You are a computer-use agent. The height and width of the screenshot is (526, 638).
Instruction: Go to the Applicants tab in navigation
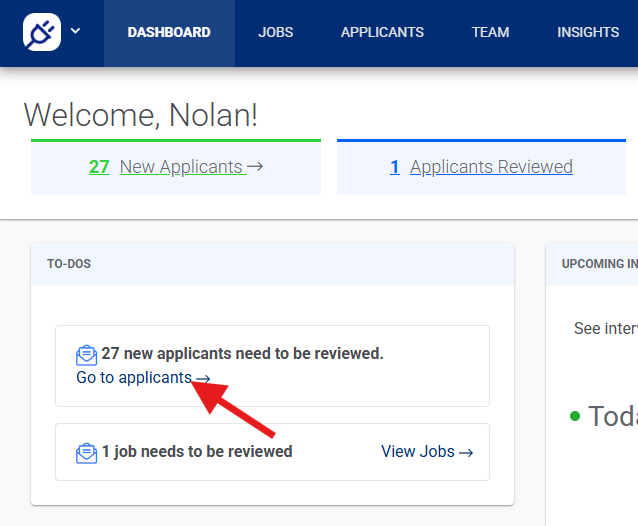382,32
